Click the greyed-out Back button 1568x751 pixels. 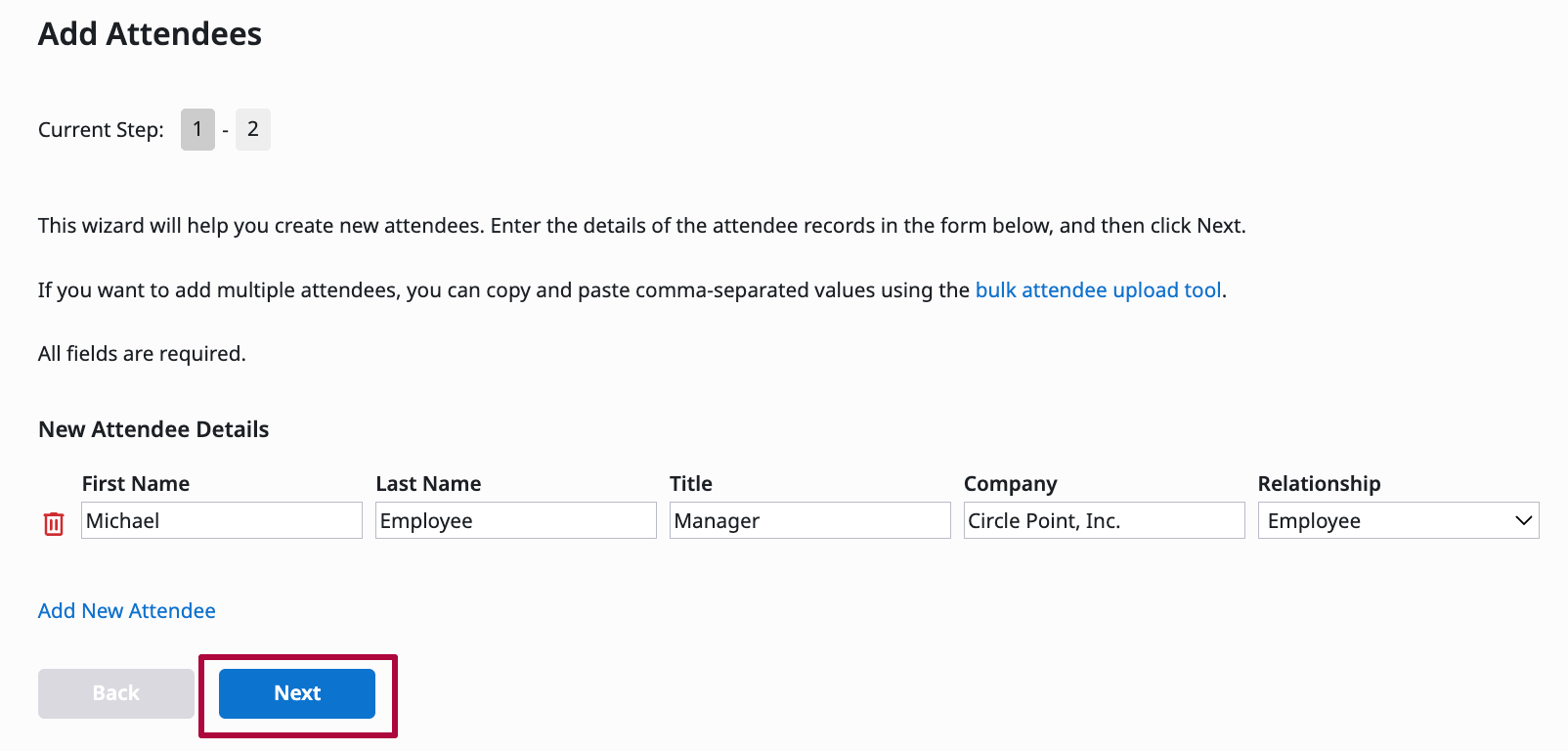[116, 693]
